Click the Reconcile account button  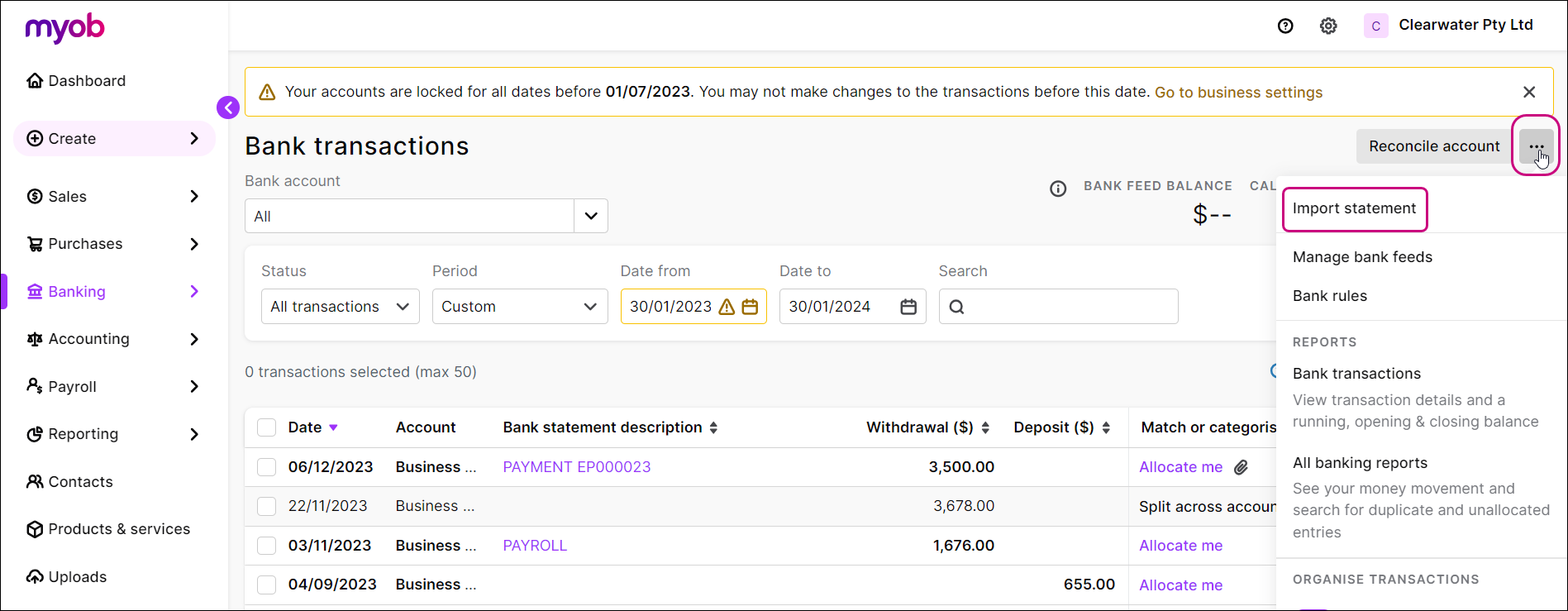[1434, 146]
